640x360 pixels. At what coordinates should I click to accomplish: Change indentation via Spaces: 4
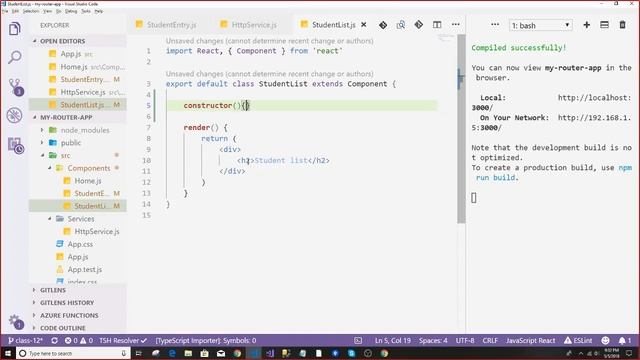point(433,340)
